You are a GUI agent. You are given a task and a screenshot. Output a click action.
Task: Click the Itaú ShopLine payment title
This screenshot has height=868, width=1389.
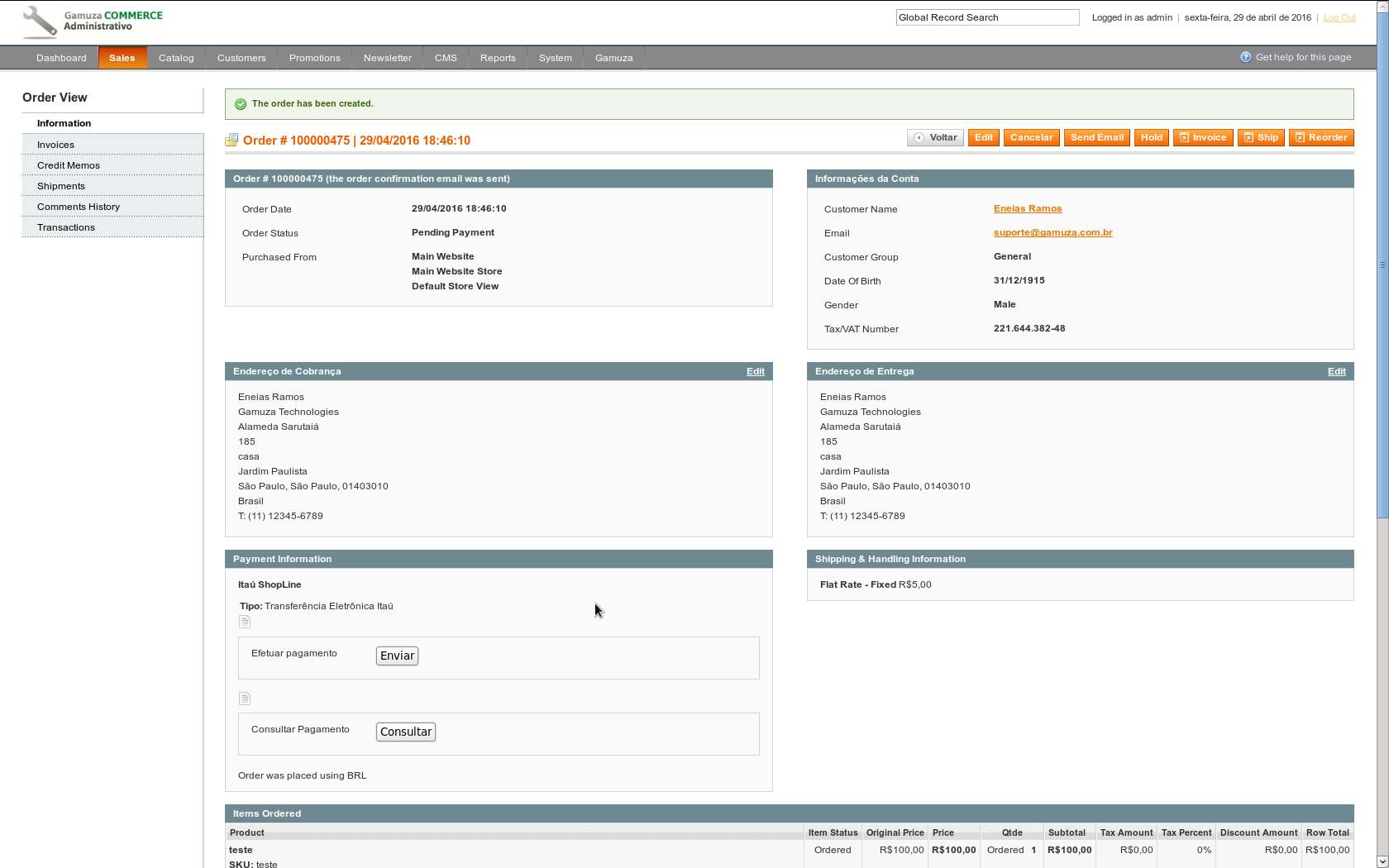click(x=270, y=584)
